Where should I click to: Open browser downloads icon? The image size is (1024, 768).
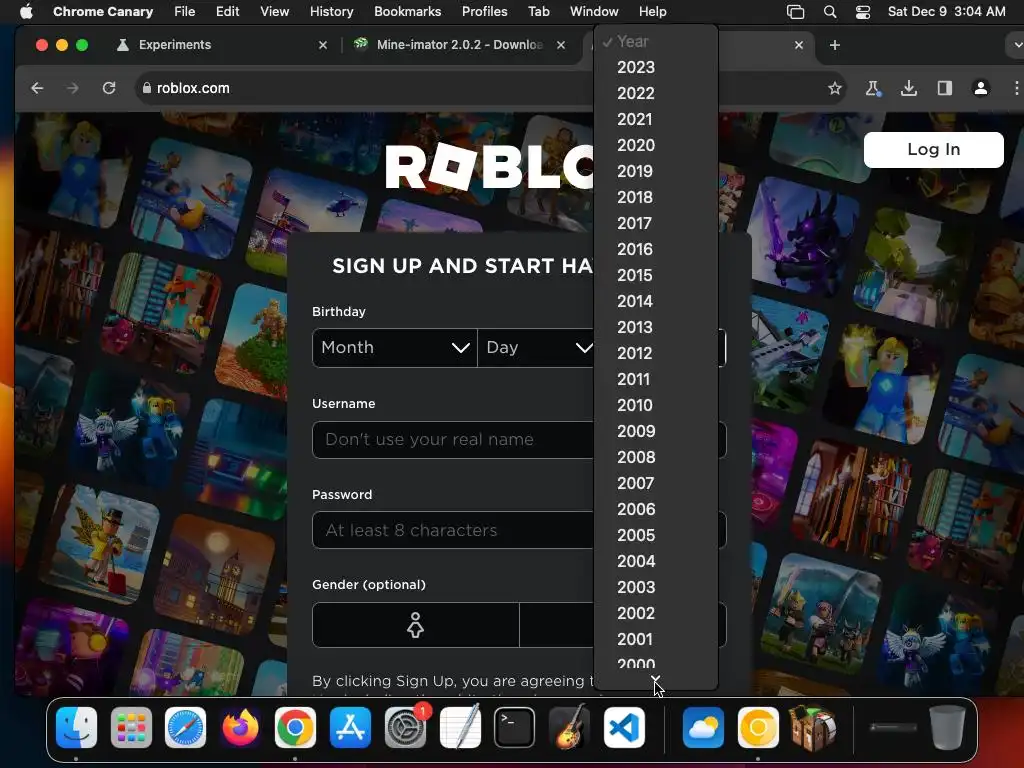point(908,88)
